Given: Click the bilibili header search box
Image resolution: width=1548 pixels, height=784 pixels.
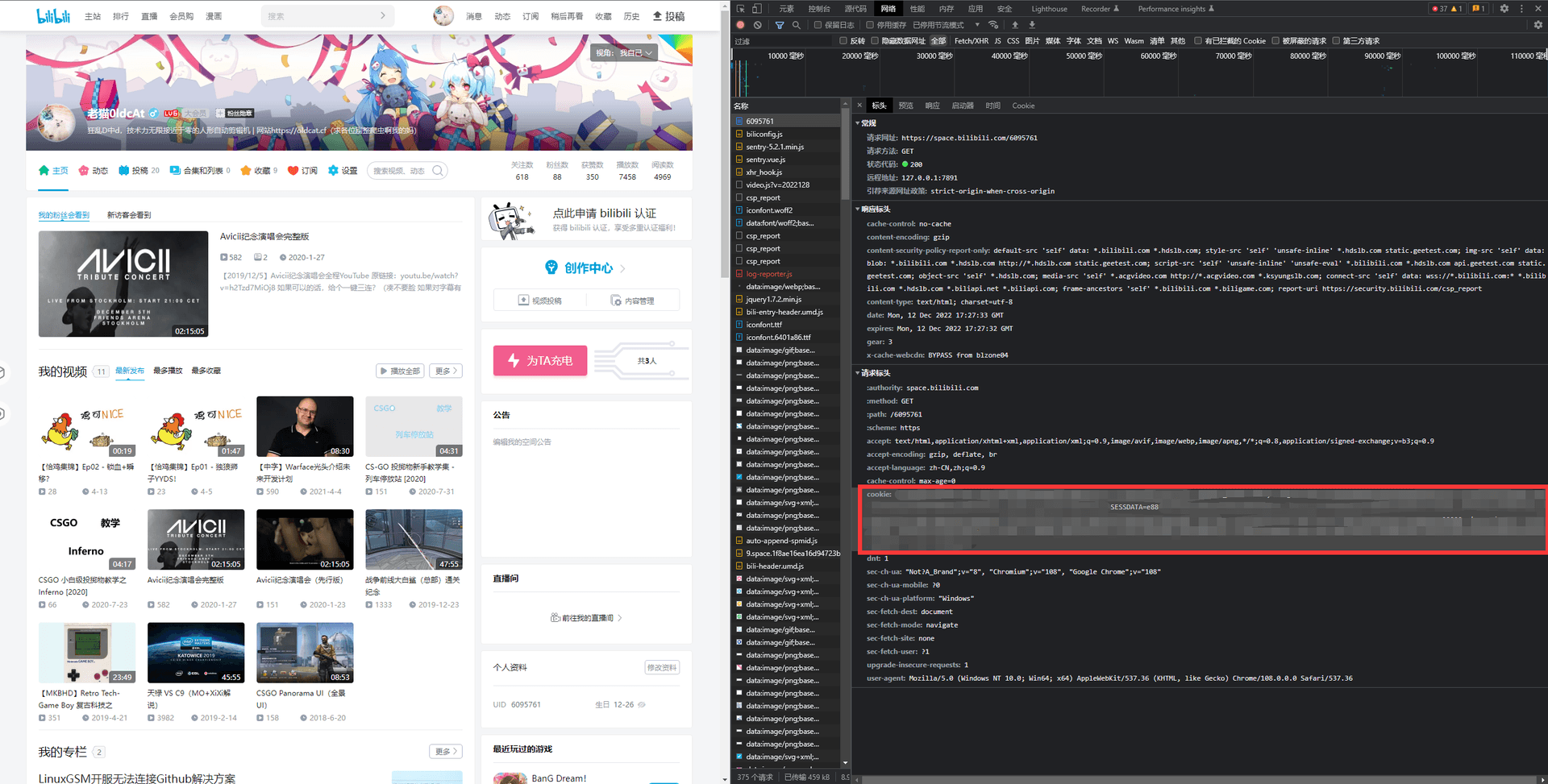Looking at the screenshot, I should (x=327, y=15).
